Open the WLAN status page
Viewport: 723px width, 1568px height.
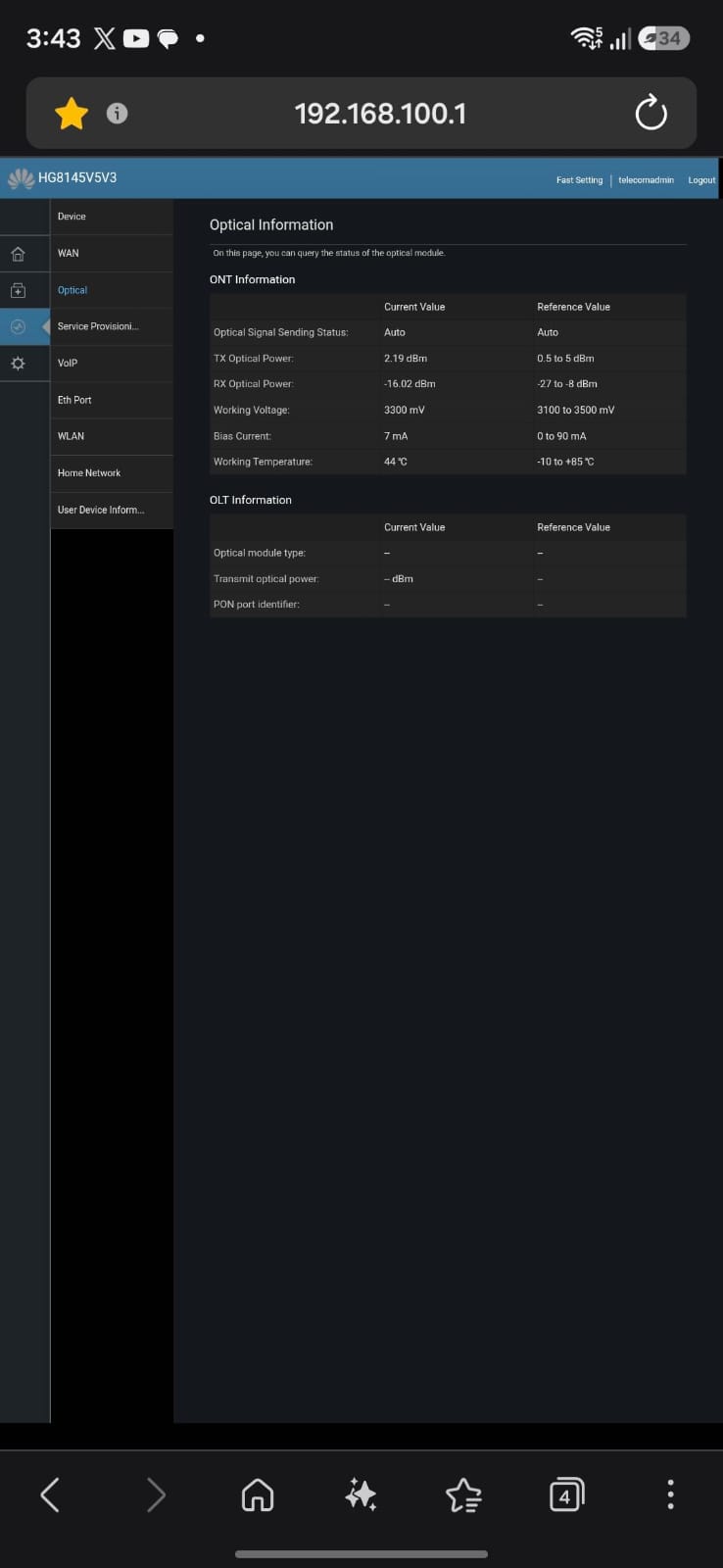112,436
